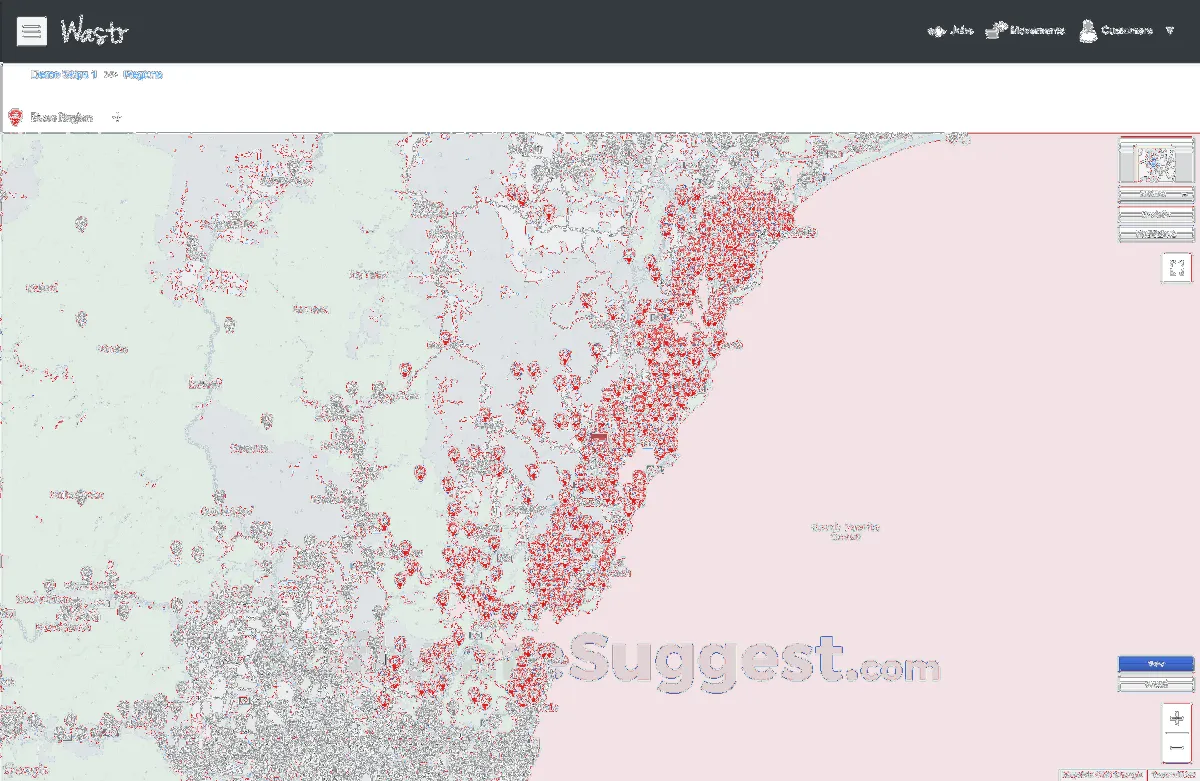
Task: Click the plus icon beside the region name
Action: point(117,117)
